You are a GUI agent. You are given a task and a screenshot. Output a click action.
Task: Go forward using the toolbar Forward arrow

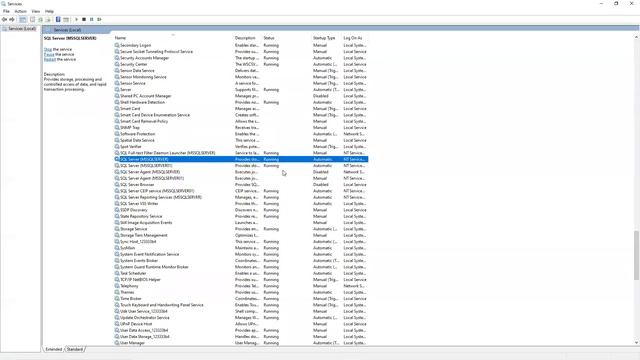click(x=12, y=20)
